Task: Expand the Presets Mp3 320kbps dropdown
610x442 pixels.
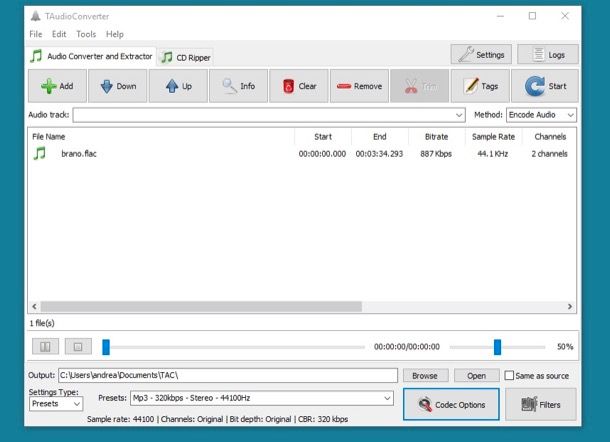Action: pyautogui.click(x=387, y=398)
